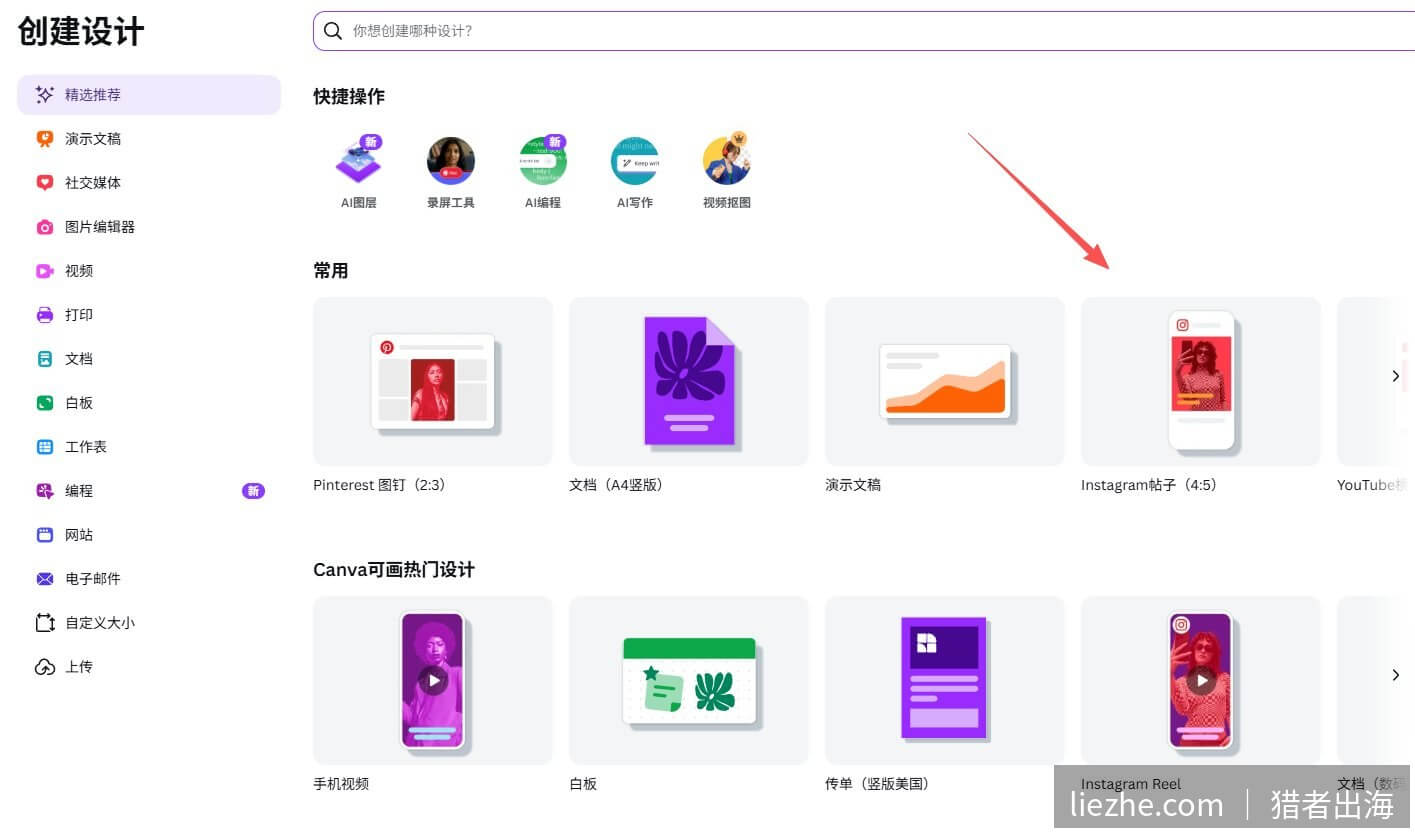Click the 自定义大小 resize icon
The width and height of the screenshot is (1415, 835).
coord(44,623)
